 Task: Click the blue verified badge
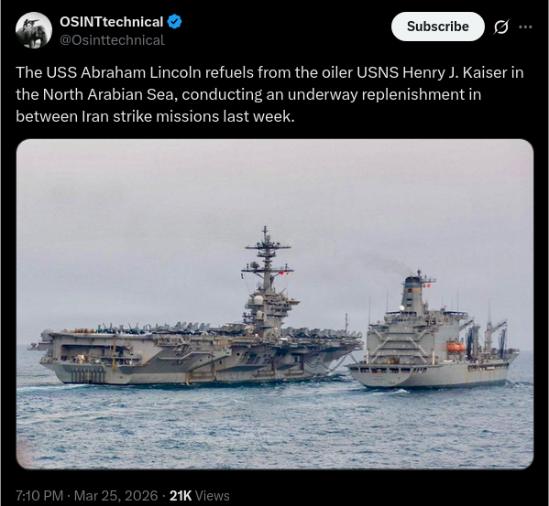click(174, 22)
